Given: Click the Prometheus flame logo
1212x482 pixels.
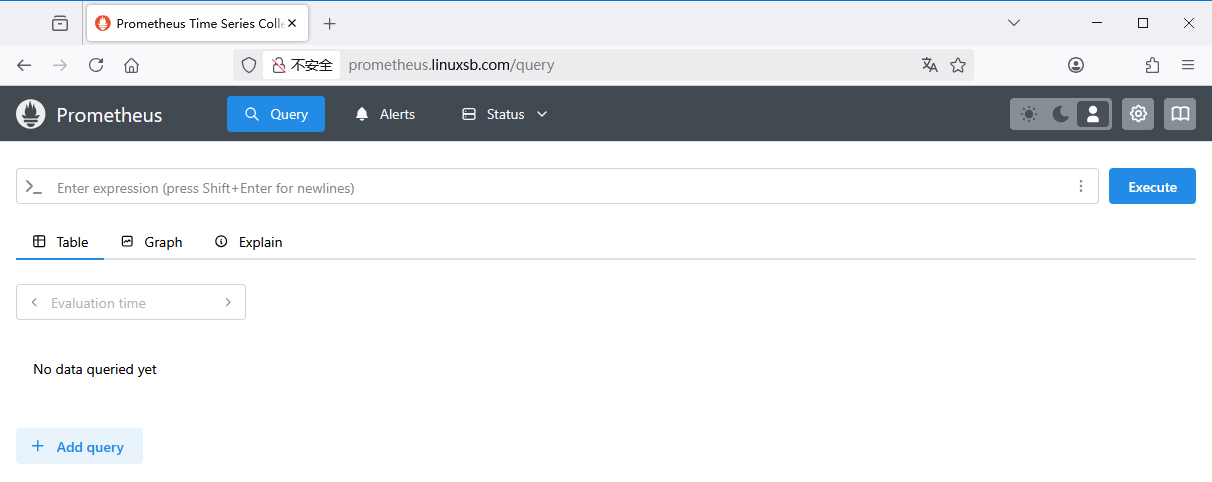Looking at the screenshot, I should (x=31, y=114).
